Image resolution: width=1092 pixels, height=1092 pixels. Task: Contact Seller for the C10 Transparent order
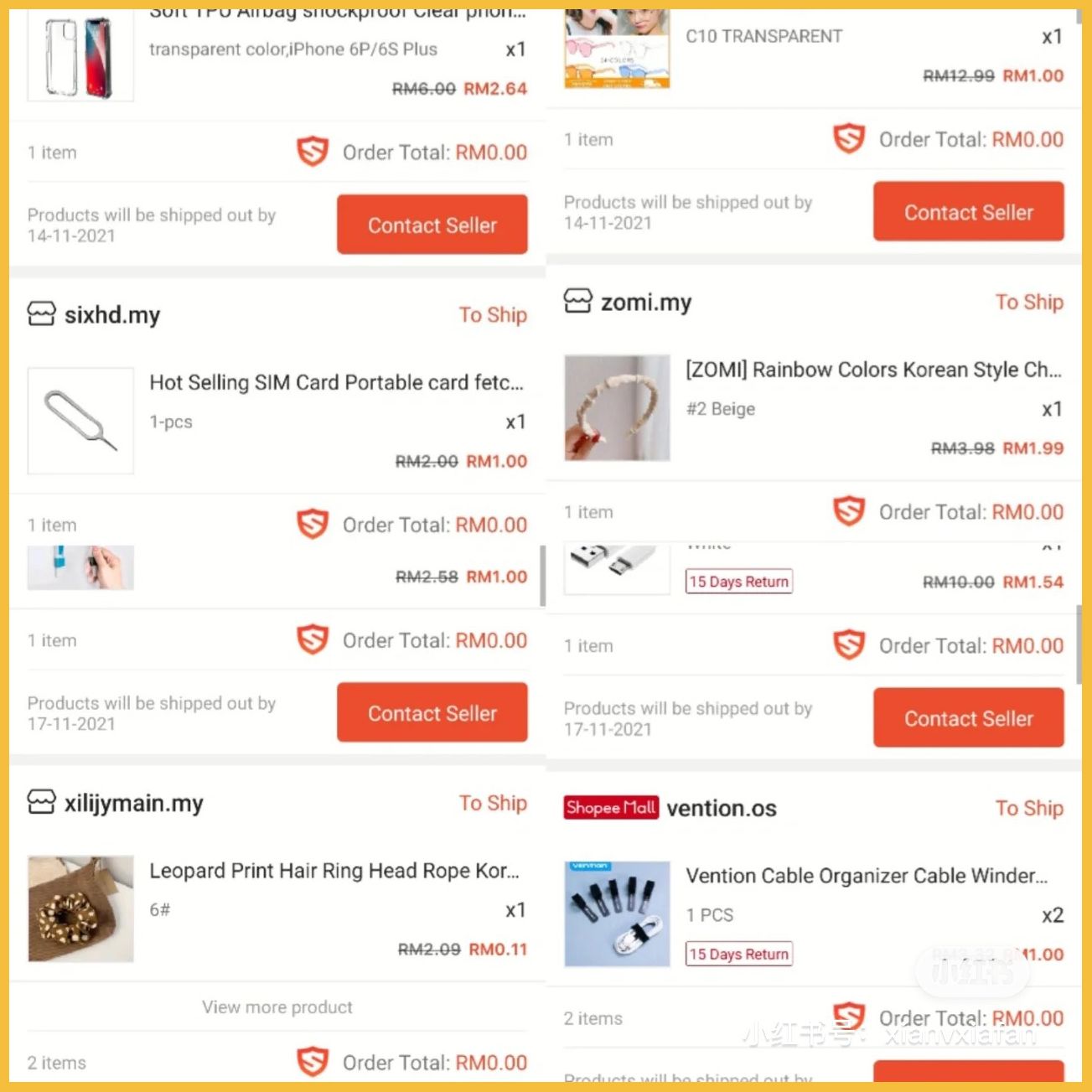point(969,211)
